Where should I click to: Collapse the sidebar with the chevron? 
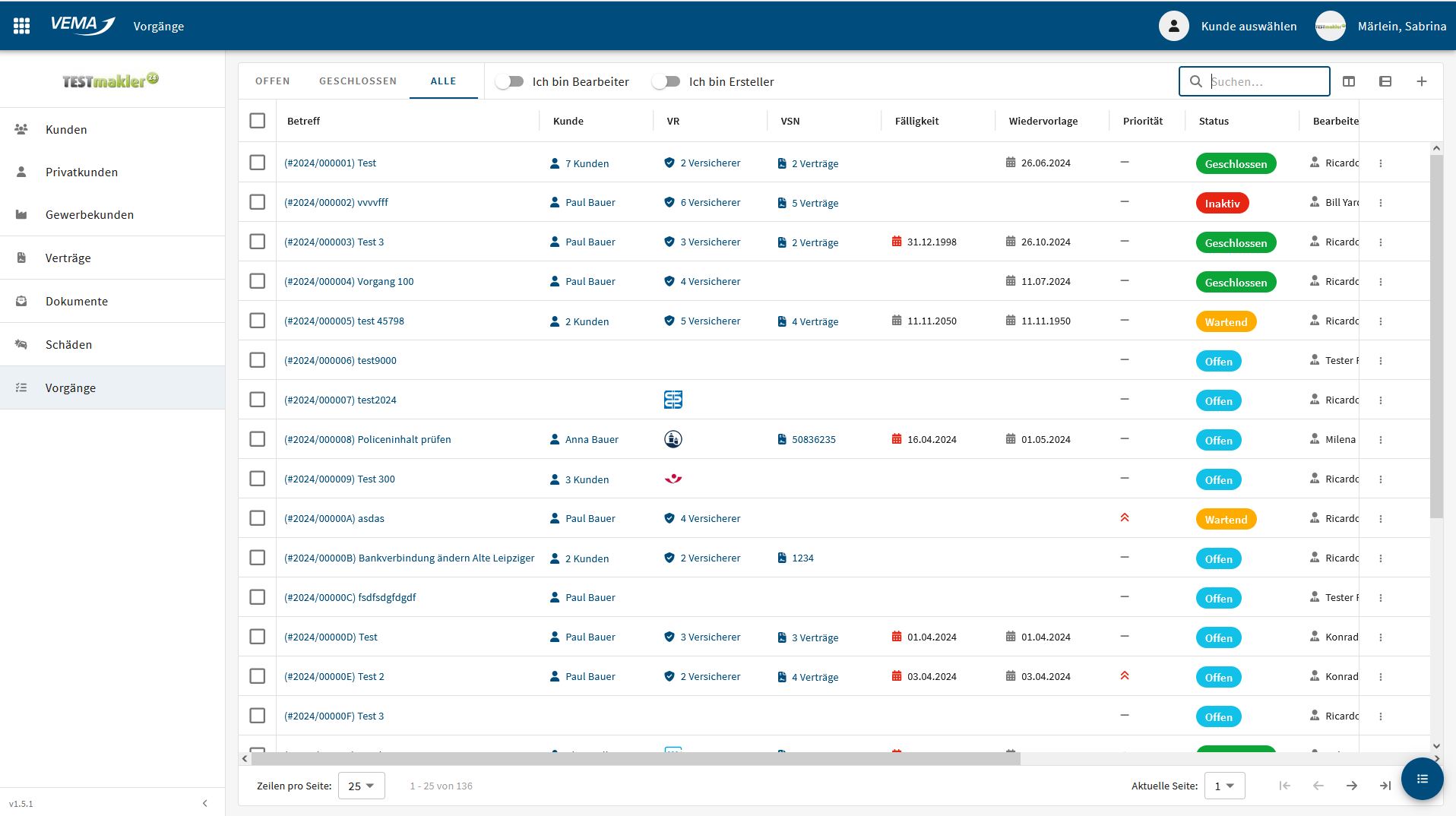click(x=204, y=803)
